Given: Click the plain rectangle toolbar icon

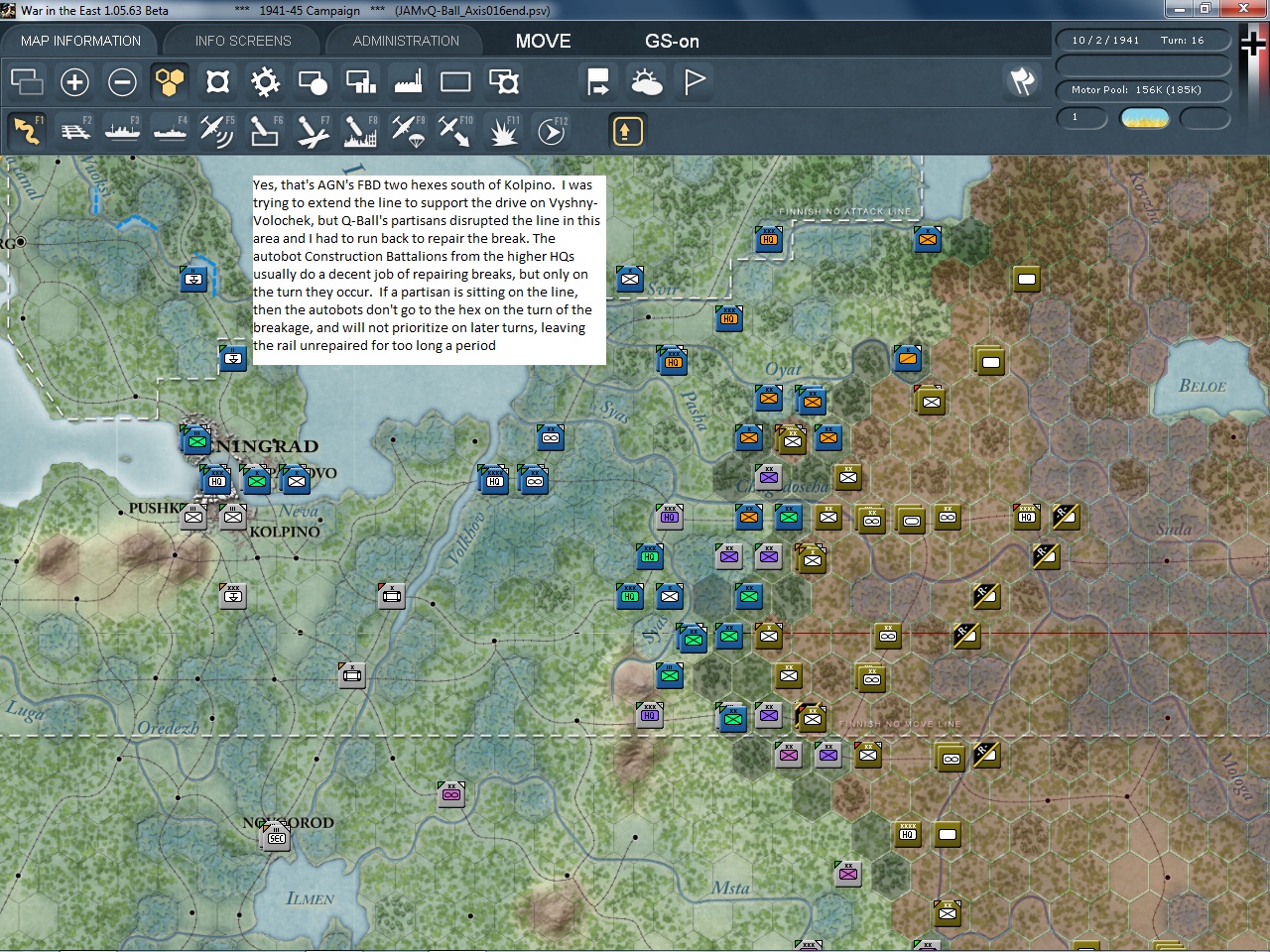Looking at the screenshot, I should 455,81.
